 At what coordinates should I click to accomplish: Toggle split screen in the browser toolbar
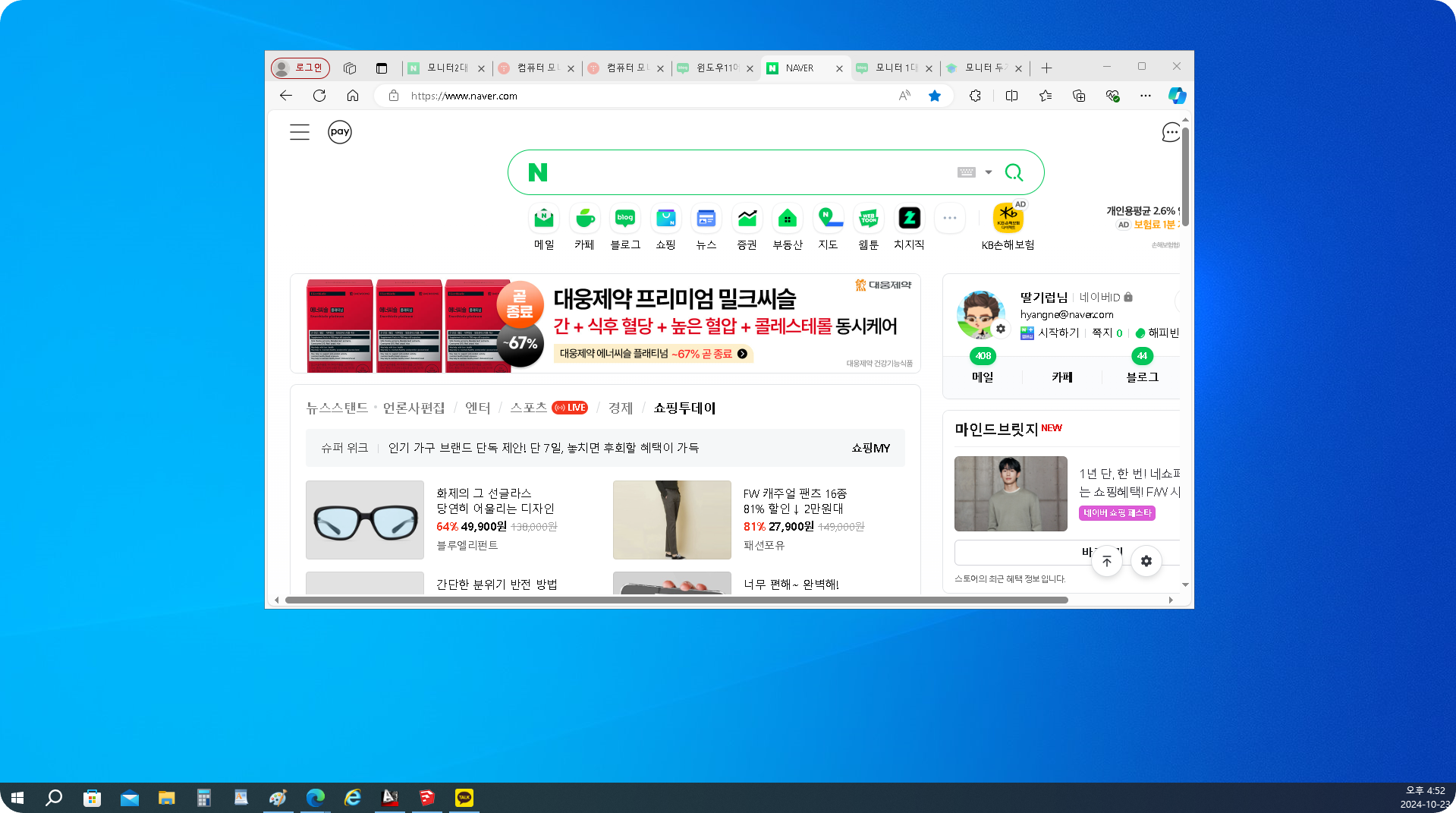coord(1011,96)
